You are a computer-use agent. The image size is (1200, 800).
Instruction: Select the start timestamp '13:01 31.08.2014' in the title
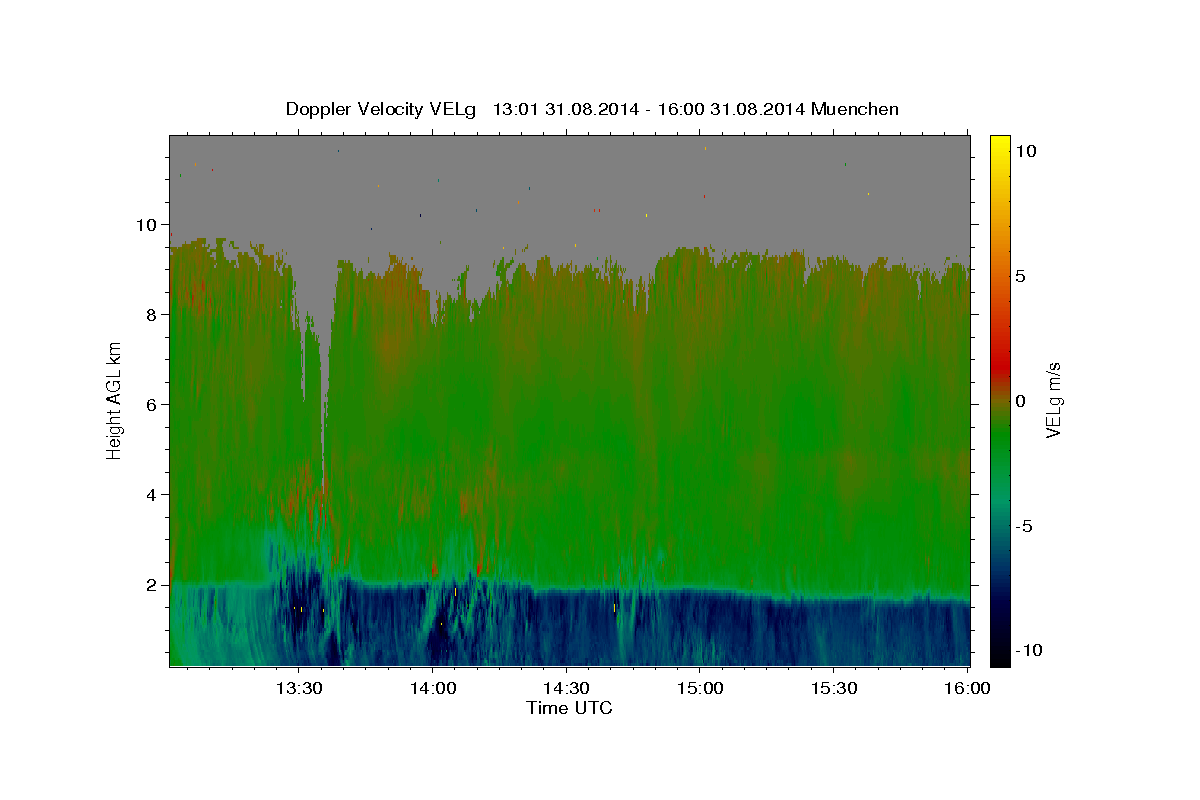click(565, 109)
